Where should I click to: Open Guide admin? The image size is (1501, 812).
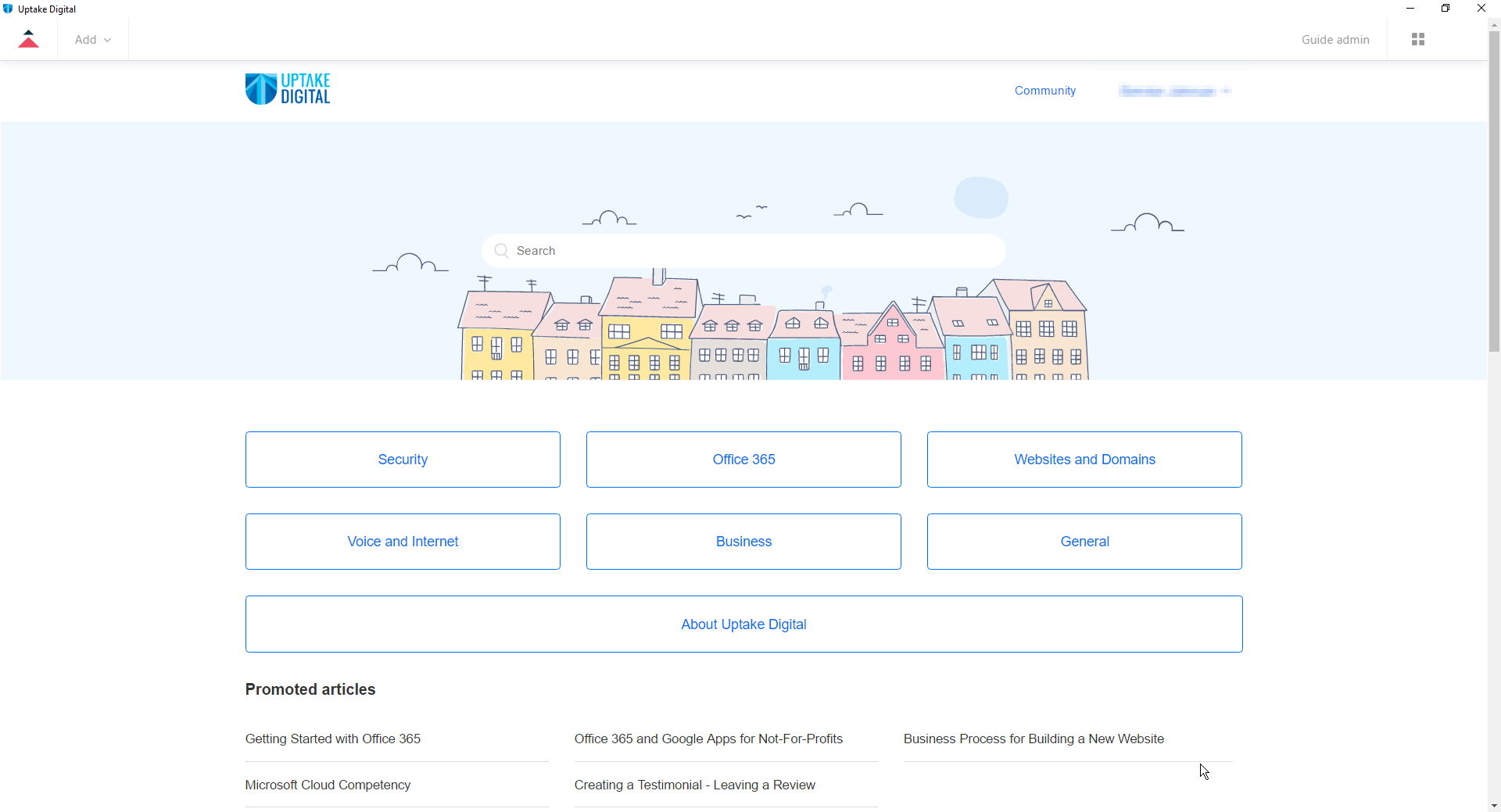[x=1334, y=40]
